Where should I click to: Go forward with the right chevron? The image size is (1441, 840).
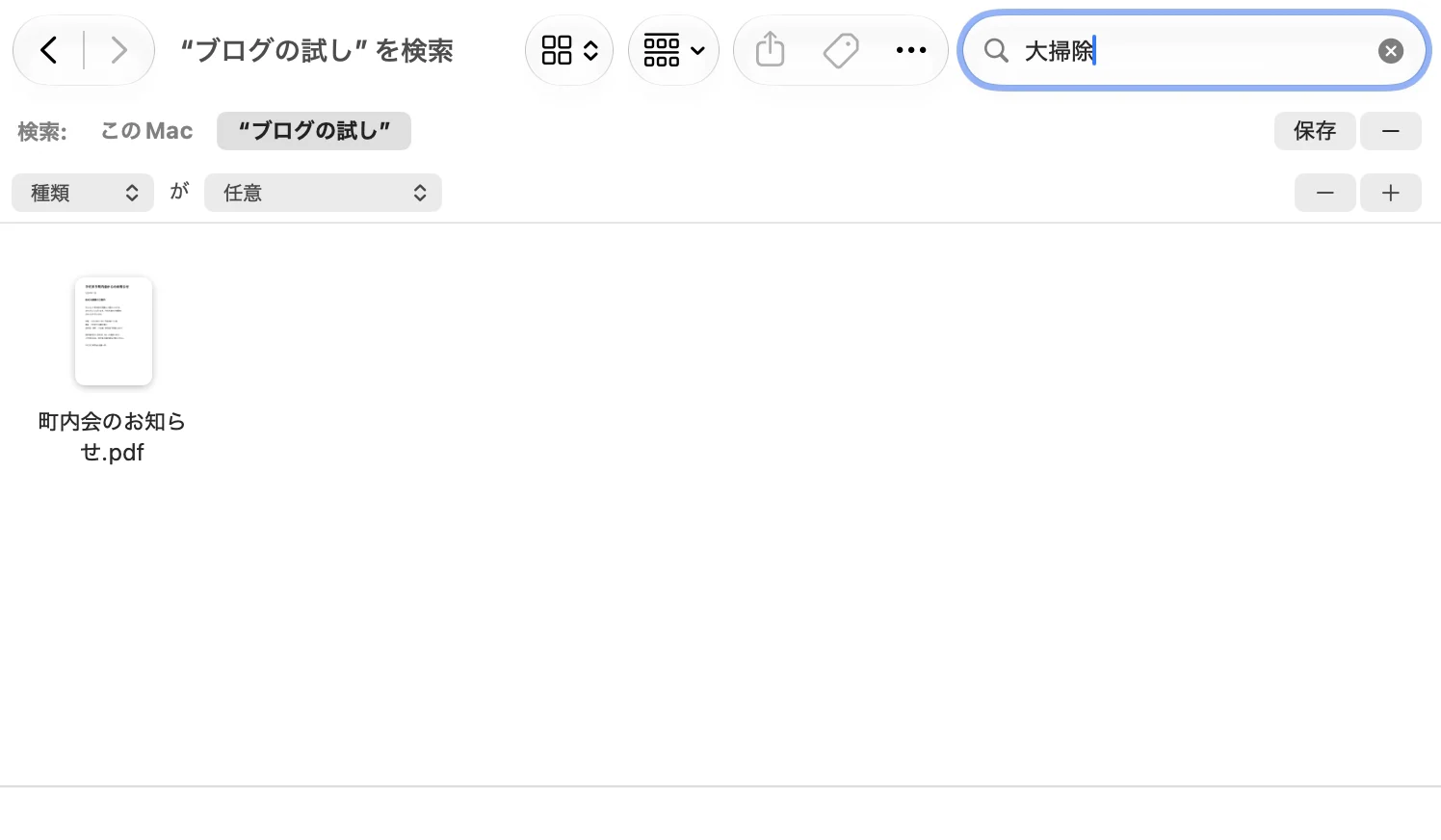(118, 50)
